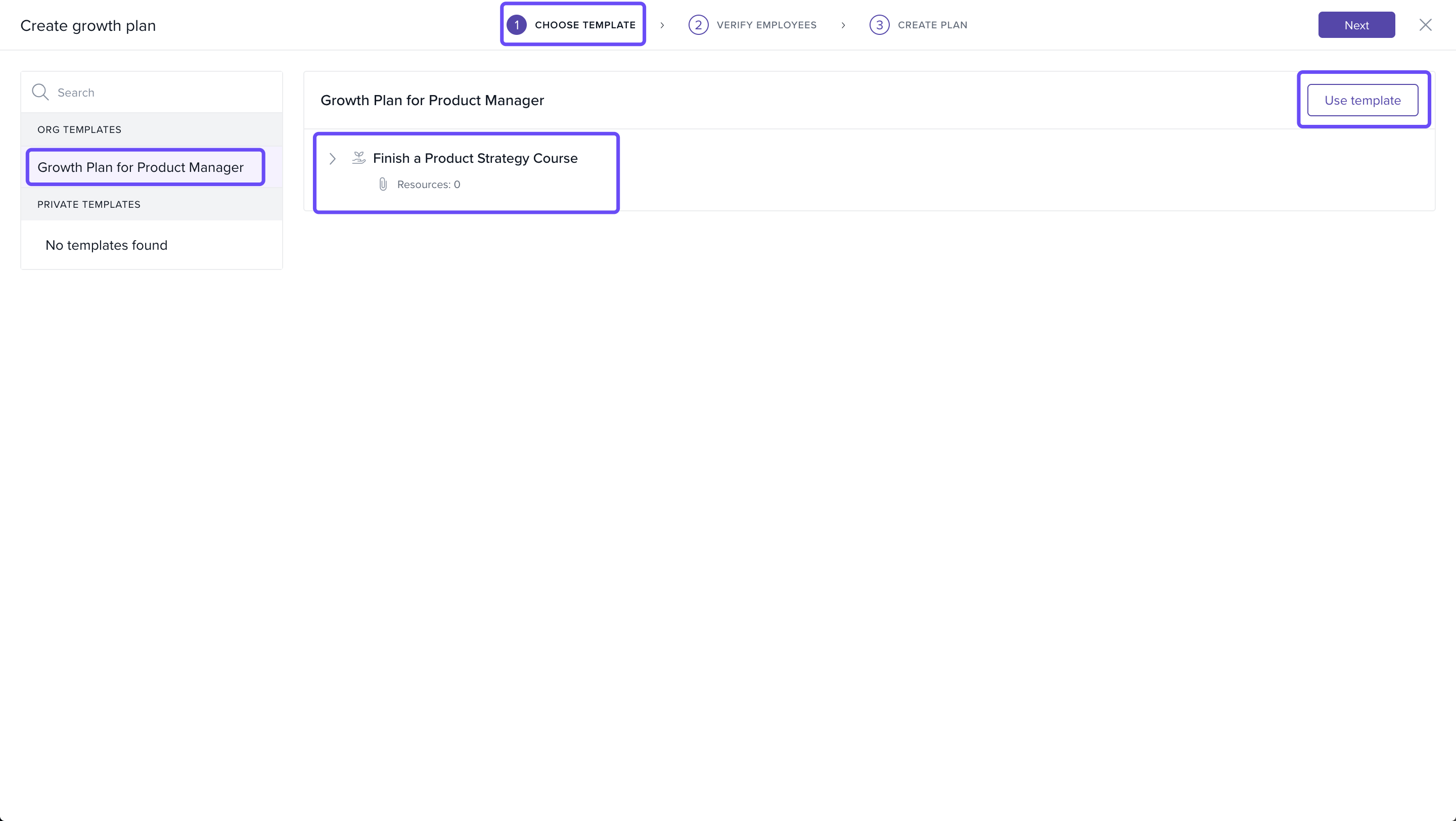This screenshot has height=821, width=1456.
Task: Click the Private Templates section header
Action: pyautogui.click(x=89, y=205)
